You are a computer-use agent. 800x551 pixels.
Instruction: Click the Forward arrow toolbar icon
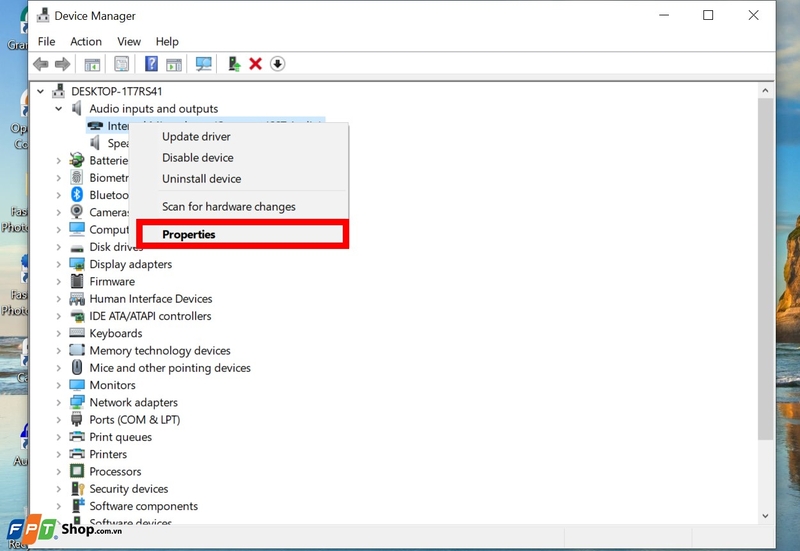(x=62, y=64)
